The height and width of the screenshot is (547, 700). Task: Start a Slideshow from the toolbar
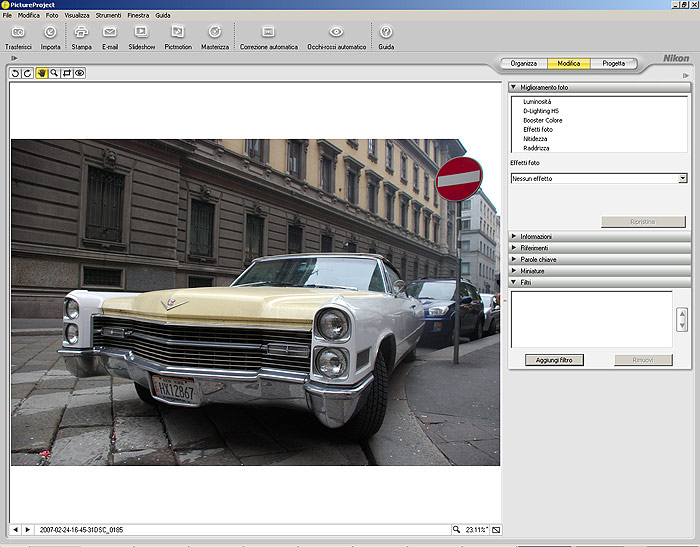coord(142,33)
